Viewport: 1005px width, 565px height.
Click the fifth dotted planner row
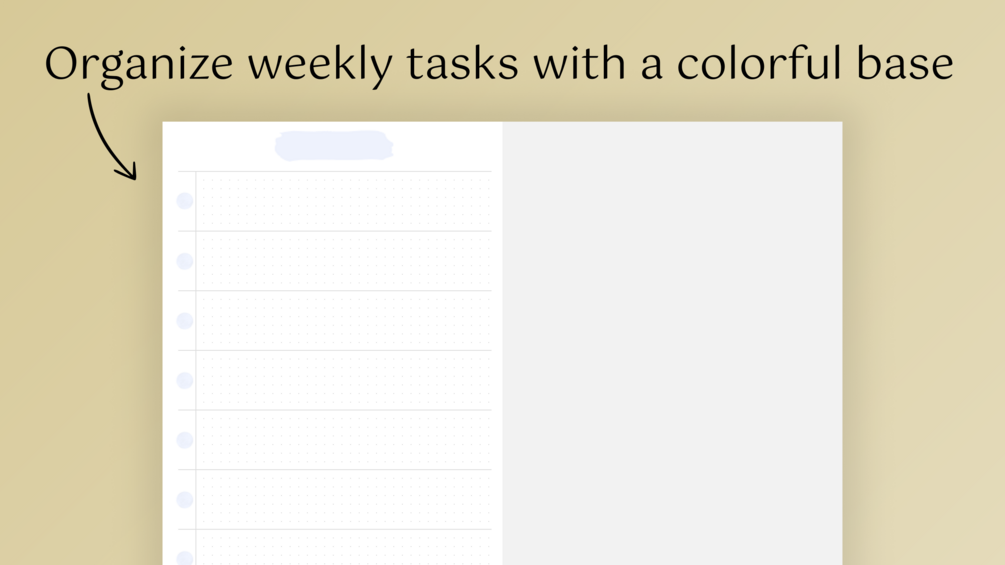344,439
